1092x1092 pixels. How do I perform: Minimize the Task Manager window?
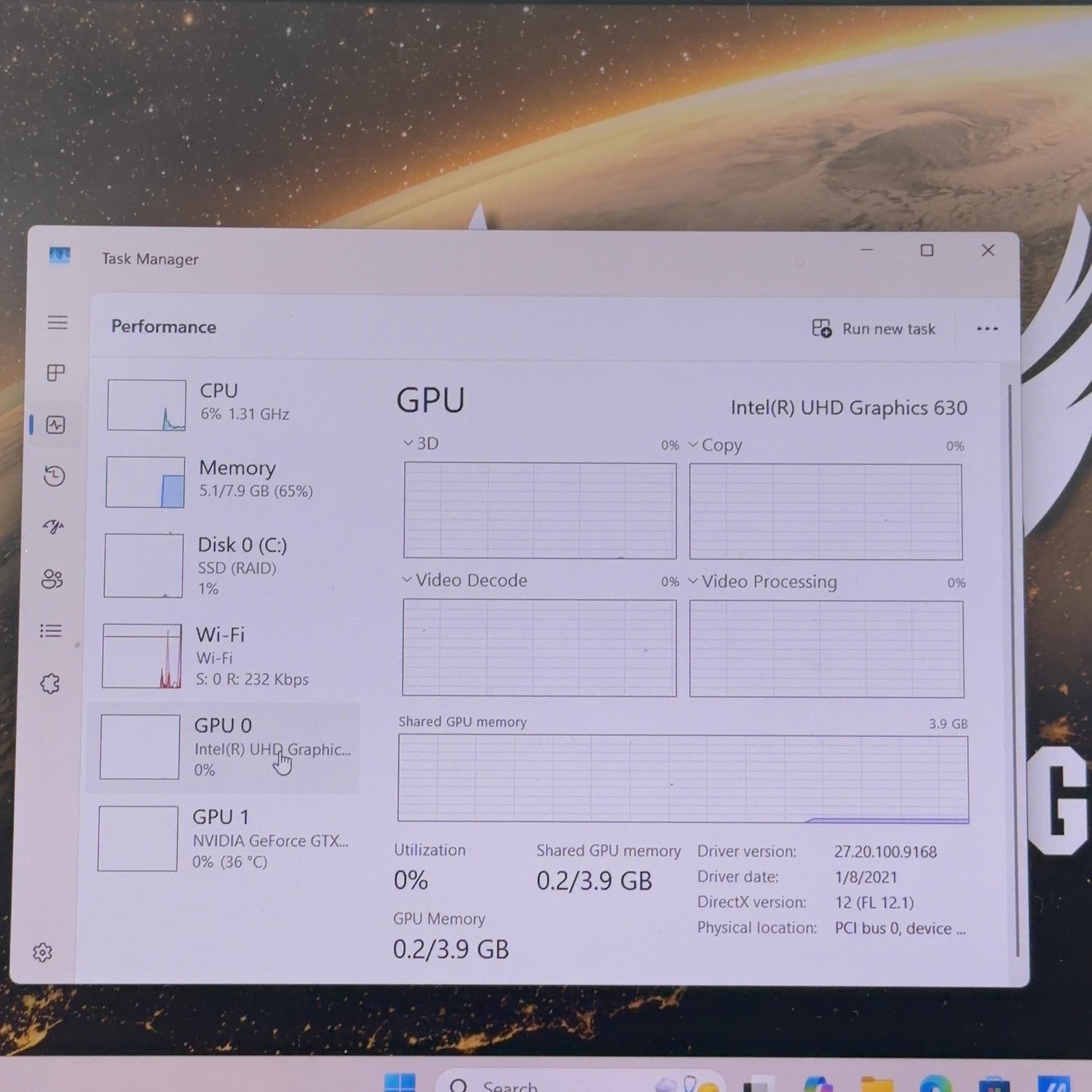[x=866, y=250]
